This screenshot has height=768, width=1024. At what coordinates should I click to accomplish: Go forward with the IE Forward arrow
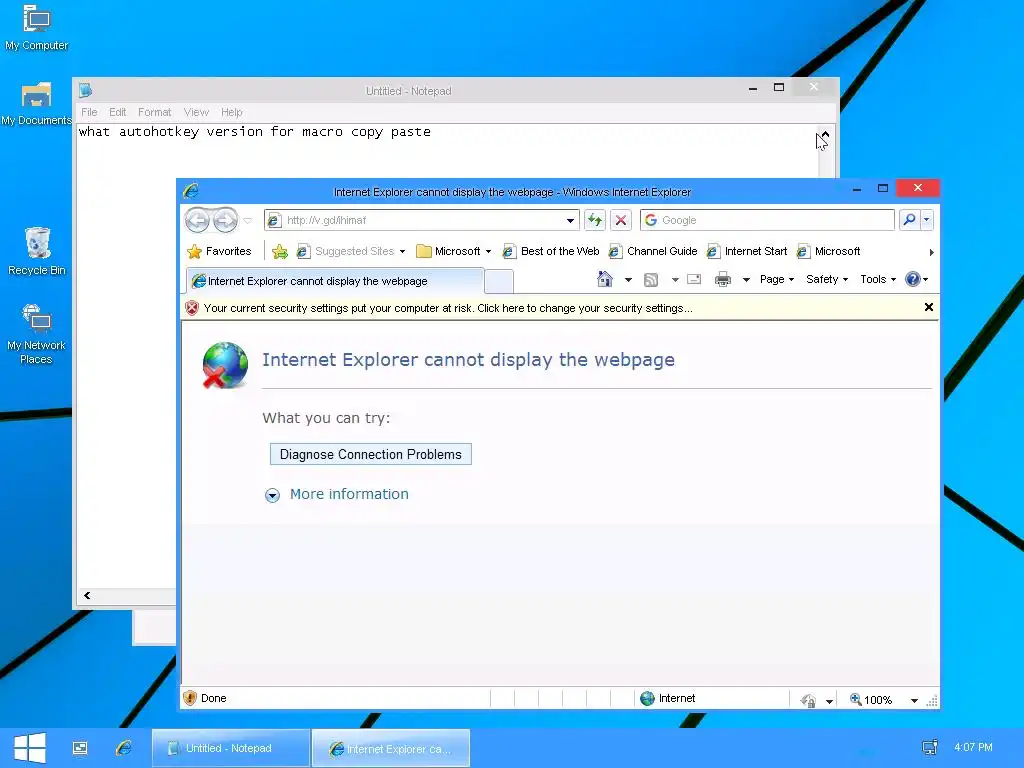tap(225, 221)
